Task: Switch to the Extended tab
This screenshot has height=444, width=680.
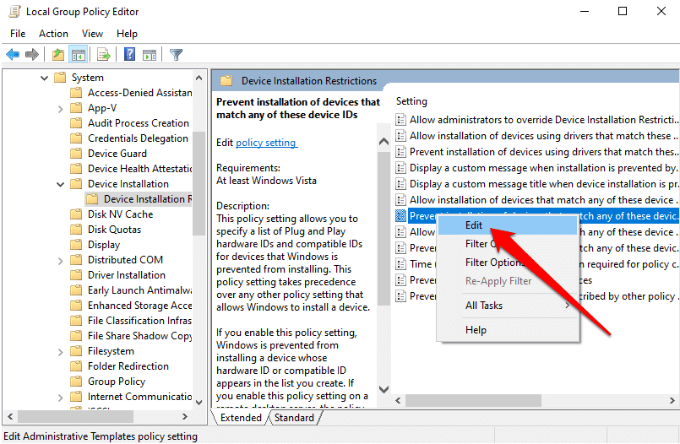Action: (240, 418)
